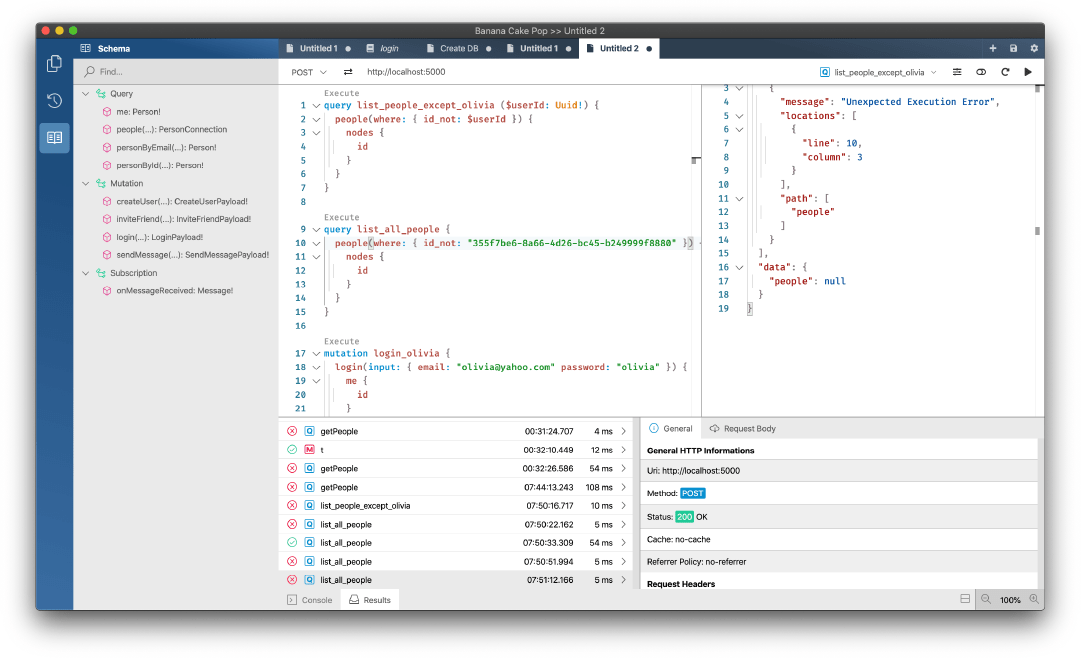Select login(...): LoginPayload! field
Screen dimensions: 1082x658
coord(159,237)
